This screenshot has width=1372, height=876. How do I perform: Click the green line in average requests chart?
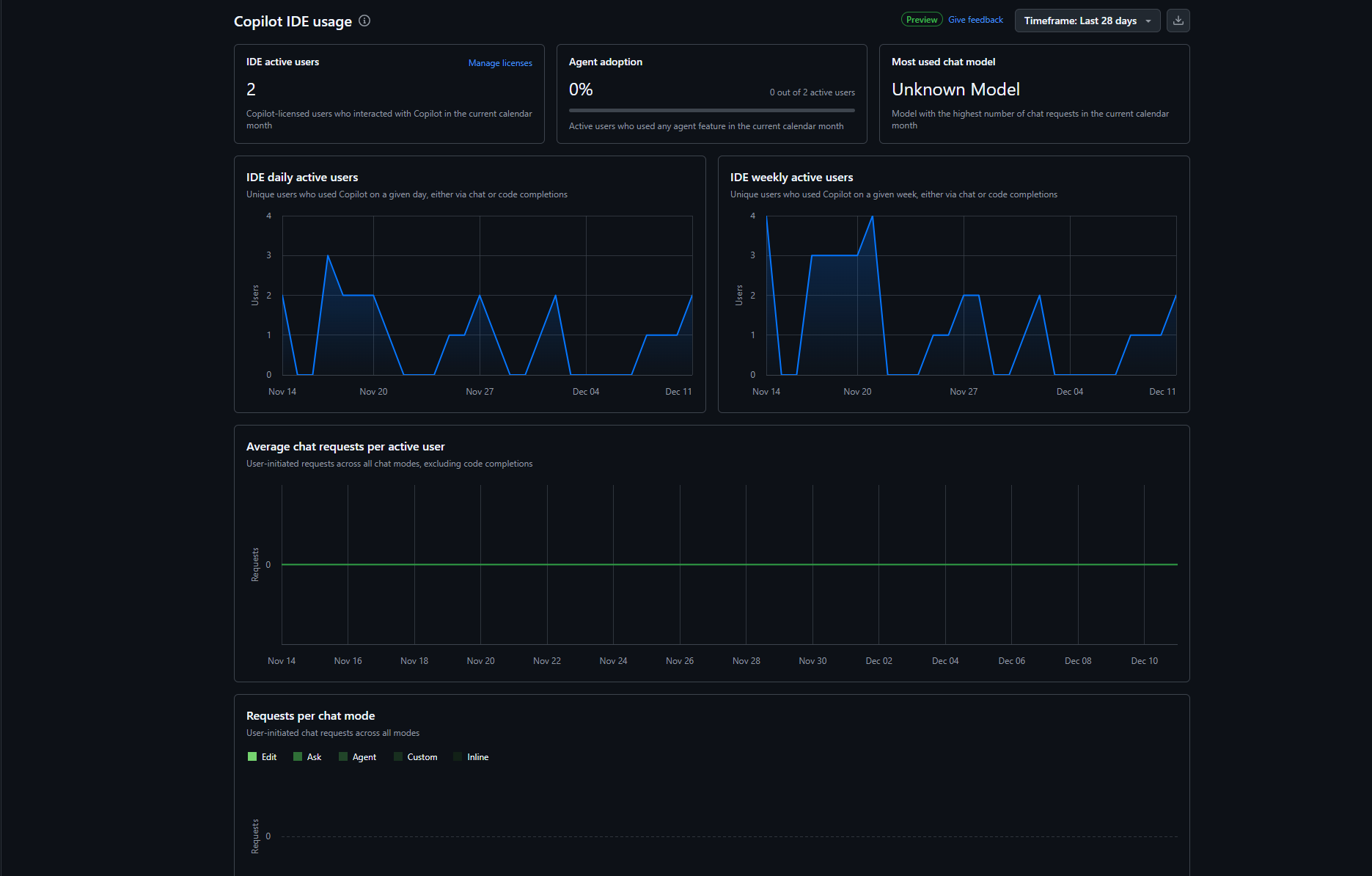point(730,564)
